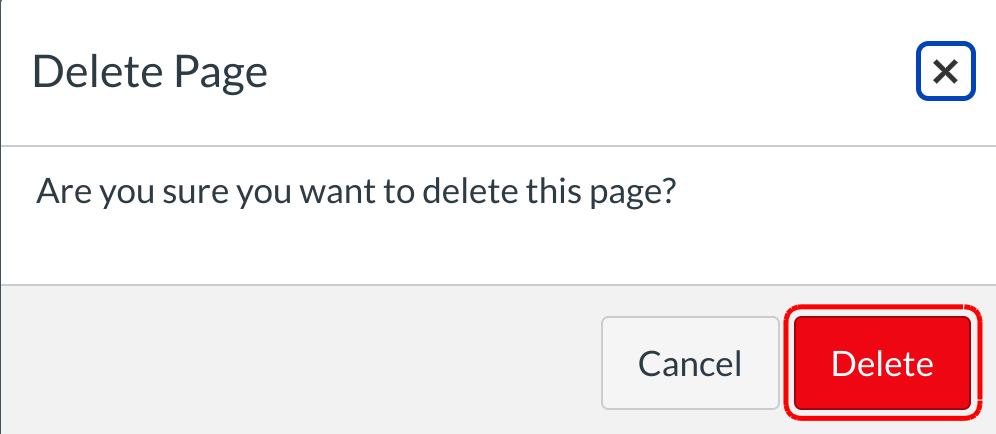Viewport: 996px width, 434px height.
Task: Click the blue-outlined close X button
Action: pos(945,72)
